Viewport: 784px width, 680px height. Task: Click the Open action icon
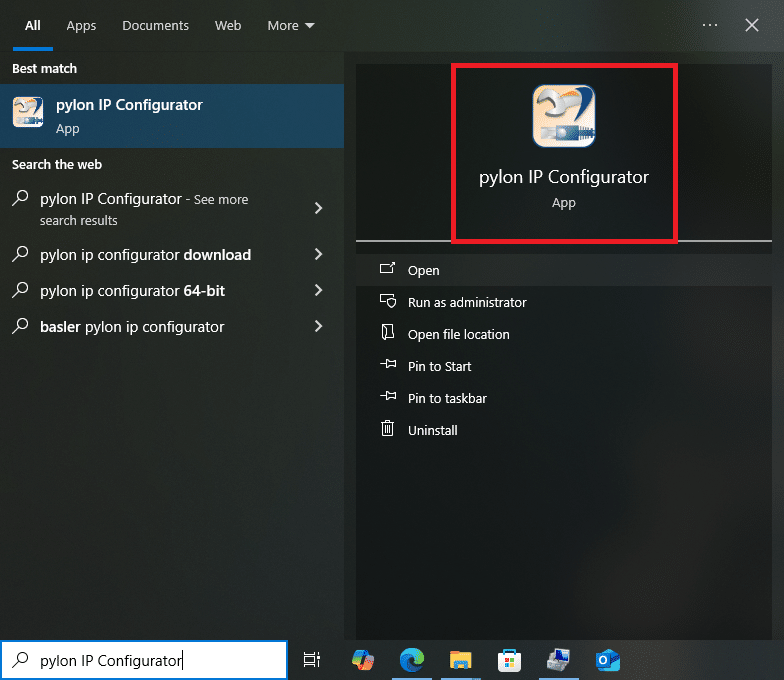[x=388, y=269]
